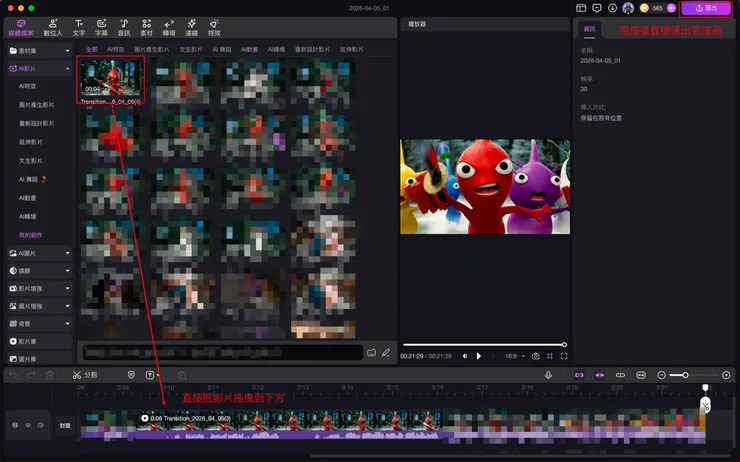Open the 數位人 (digital human) tool
This screenshot has height=462, width=740.
click(54, 26)
